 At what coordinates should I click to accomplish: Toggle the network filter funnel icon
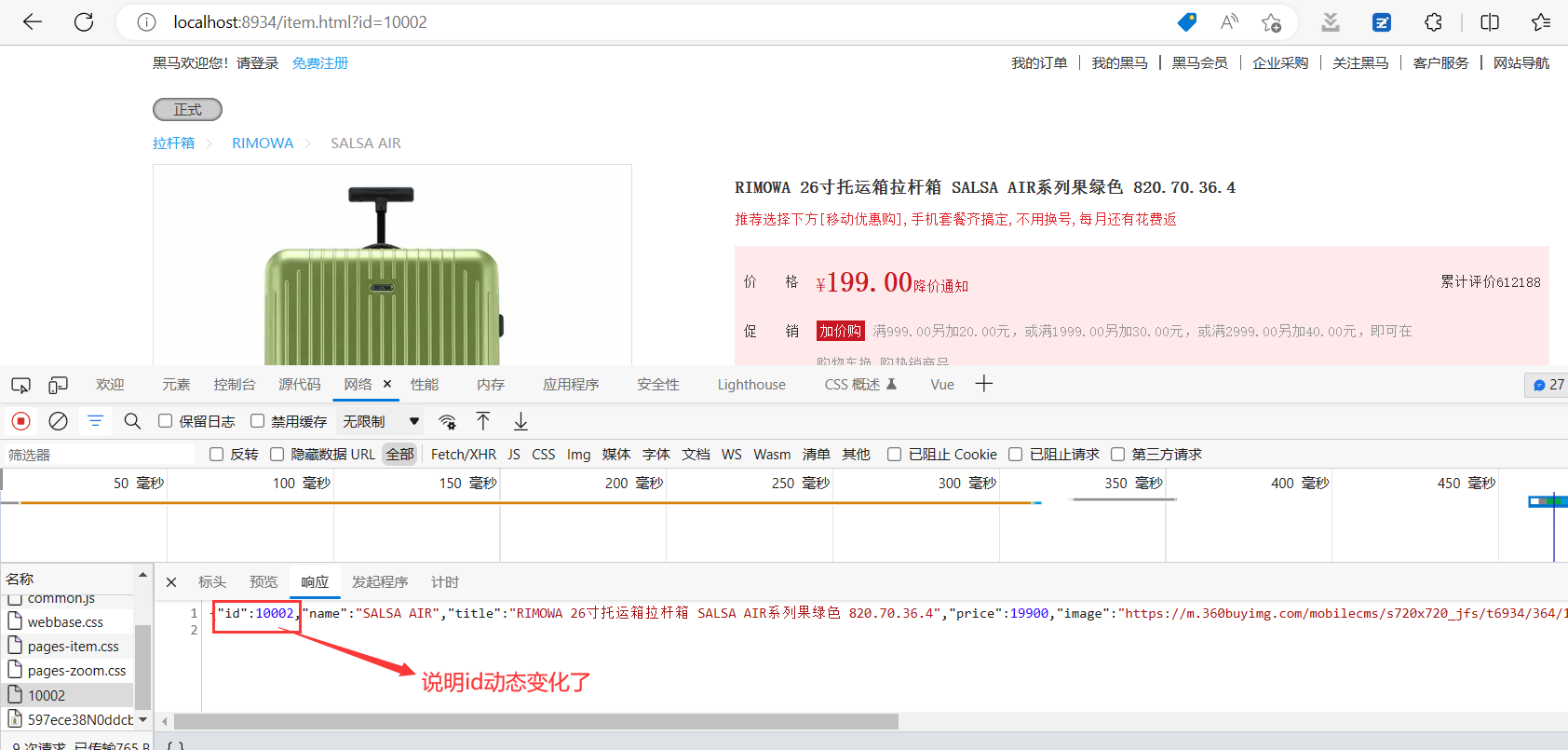point(95,421)
